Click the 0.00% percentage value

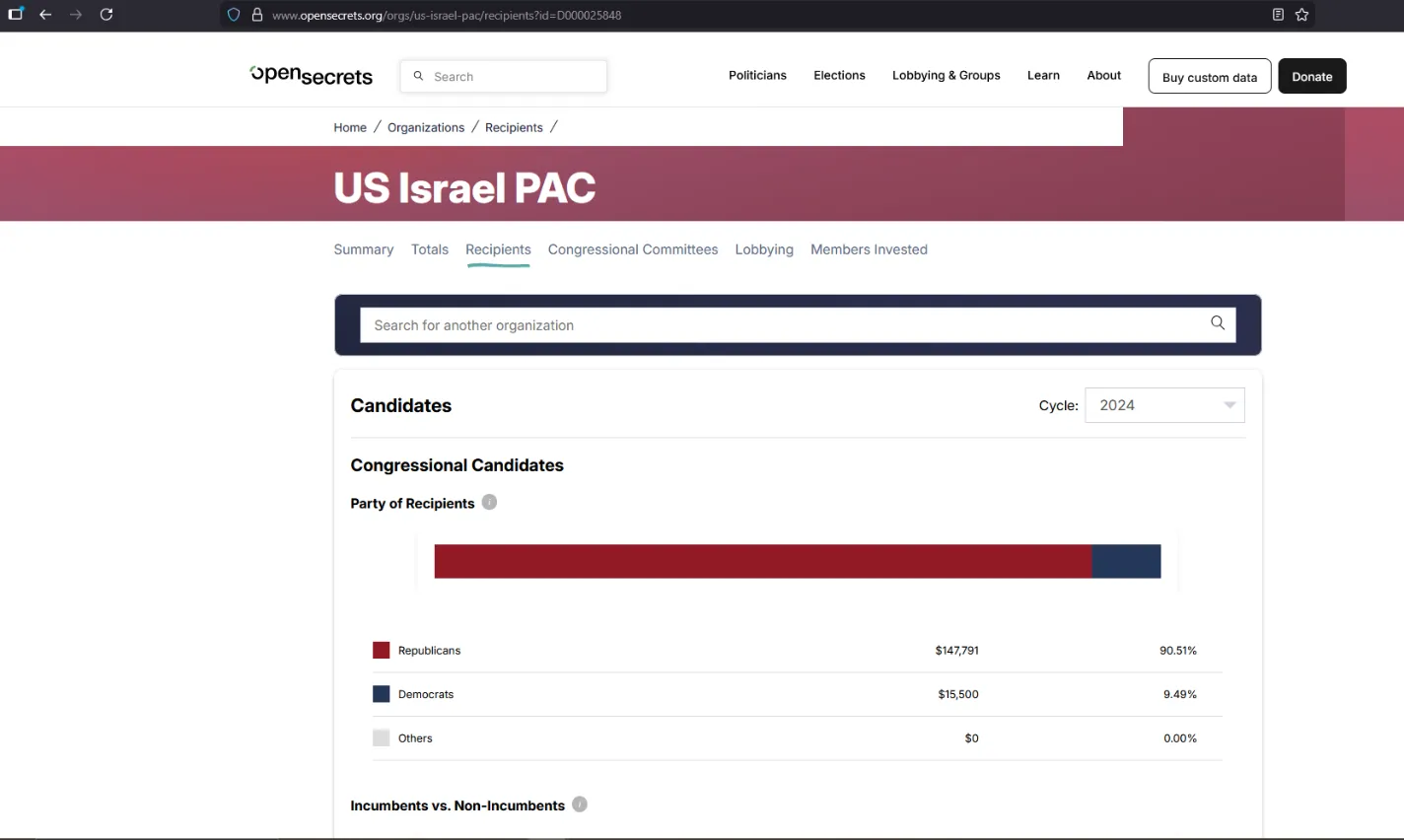[x=1180, y=737]
